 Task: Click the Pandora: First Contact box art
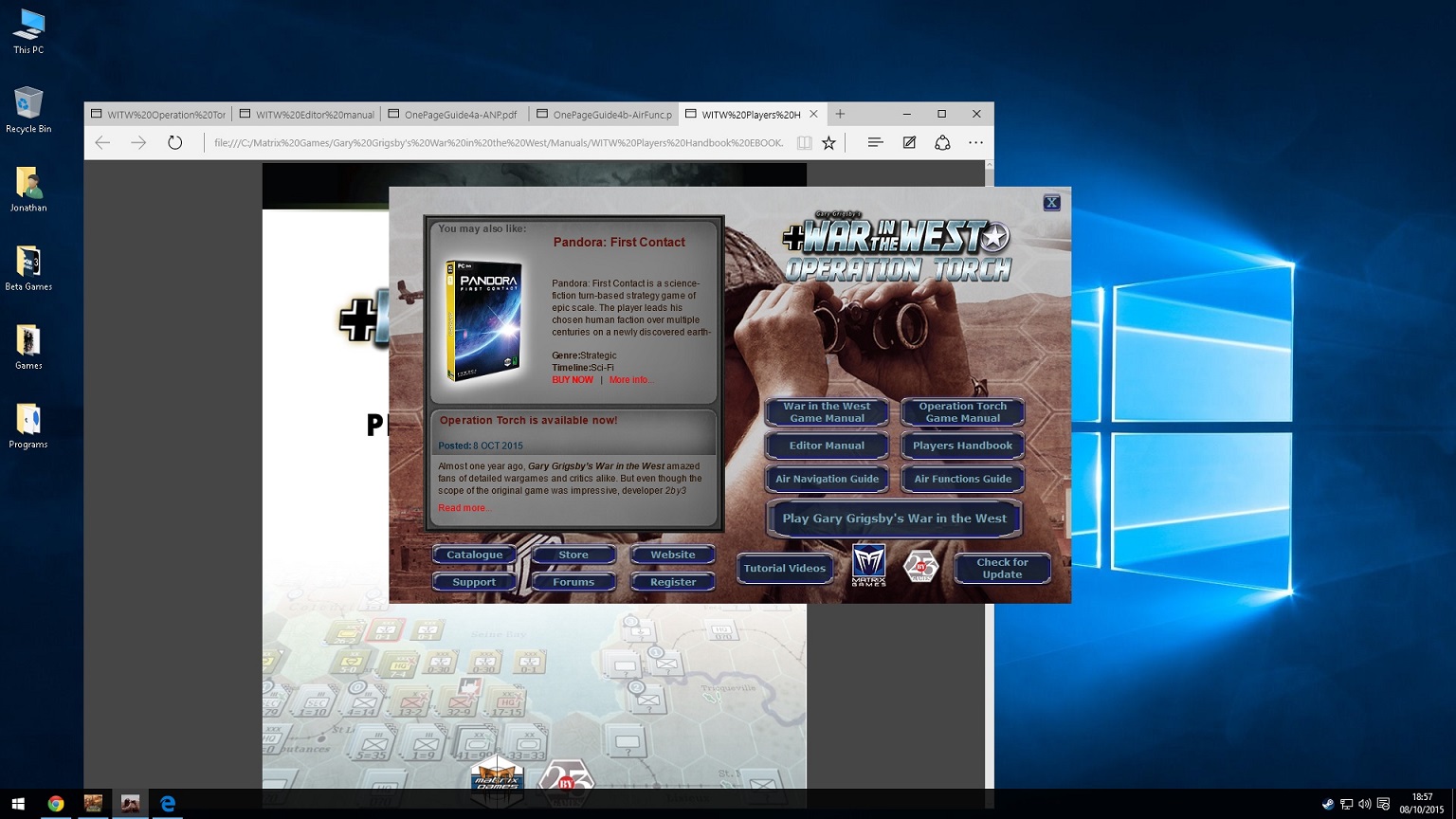coord(484,320)
